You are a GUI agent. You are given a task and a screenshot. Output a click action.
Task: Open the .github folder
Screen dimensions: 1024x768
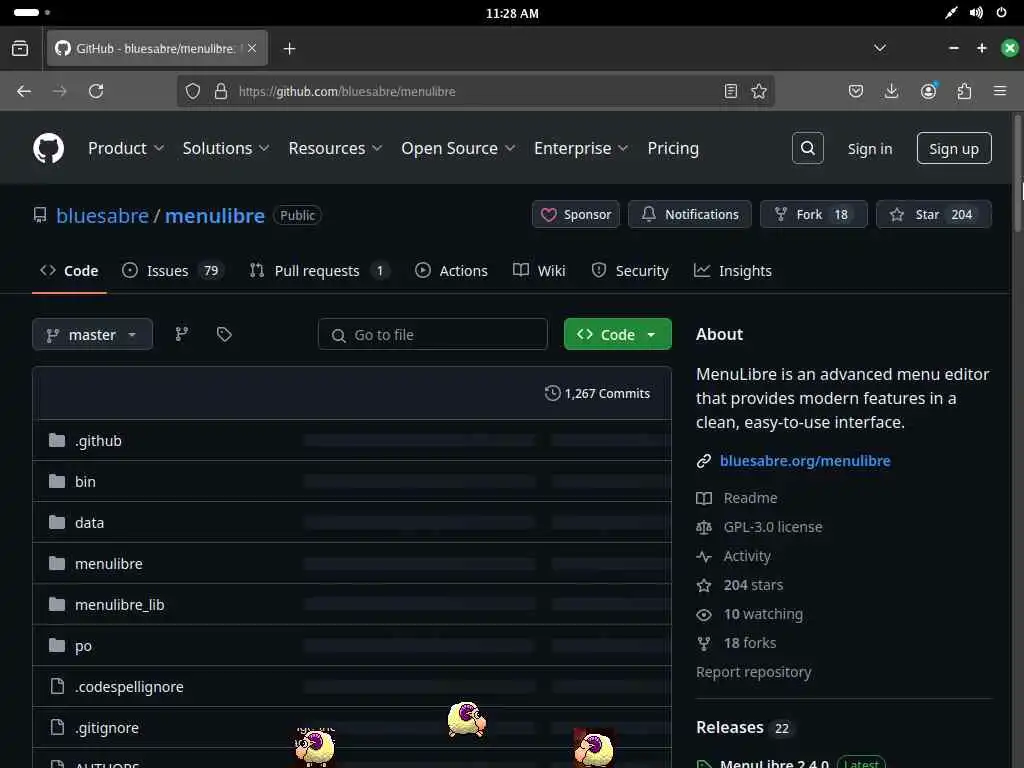(x=98, y=441)
